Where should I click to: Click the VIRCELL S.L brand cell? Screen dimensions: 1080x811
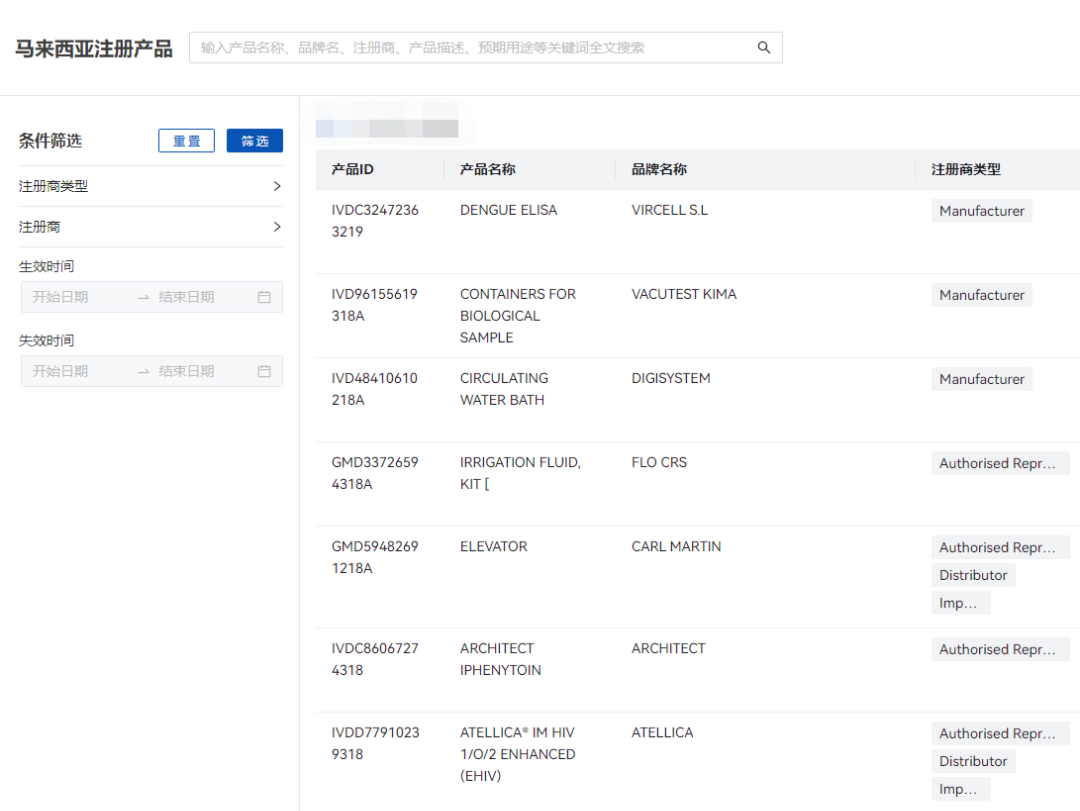[669, 210]
